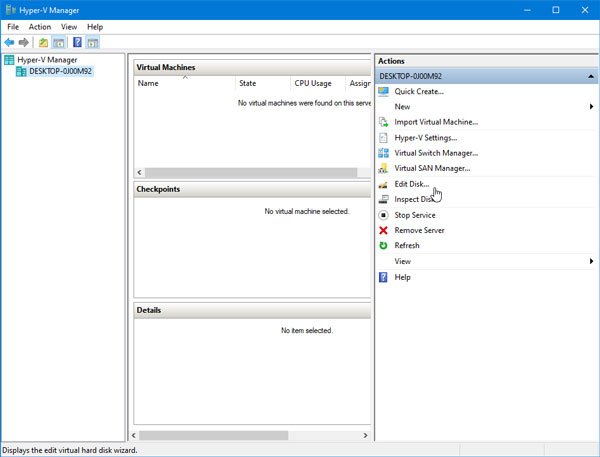The width and height of the screenshot is (600, 457).
Task: Click left arrow of Virtual Machines scrollbar
Action: (x=139, y=173)
